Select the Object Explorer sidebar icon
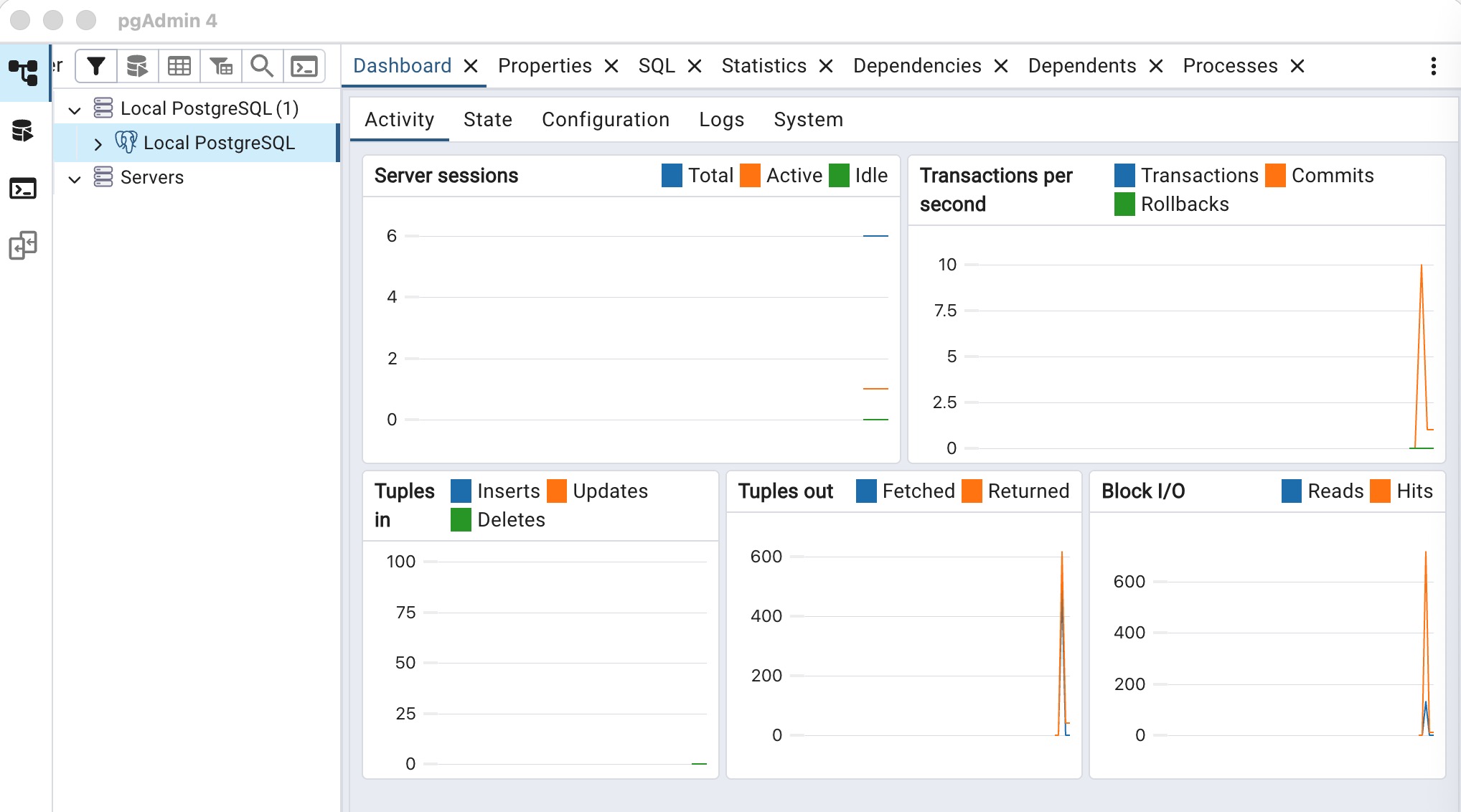The width and height of the screenshot is (1461, 812). (x=24, y=73)
